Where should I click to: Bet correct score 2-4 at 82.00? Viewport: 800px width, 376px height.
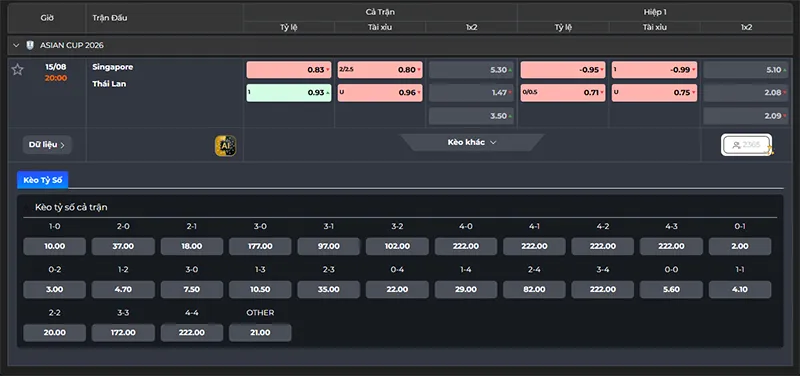534,290
